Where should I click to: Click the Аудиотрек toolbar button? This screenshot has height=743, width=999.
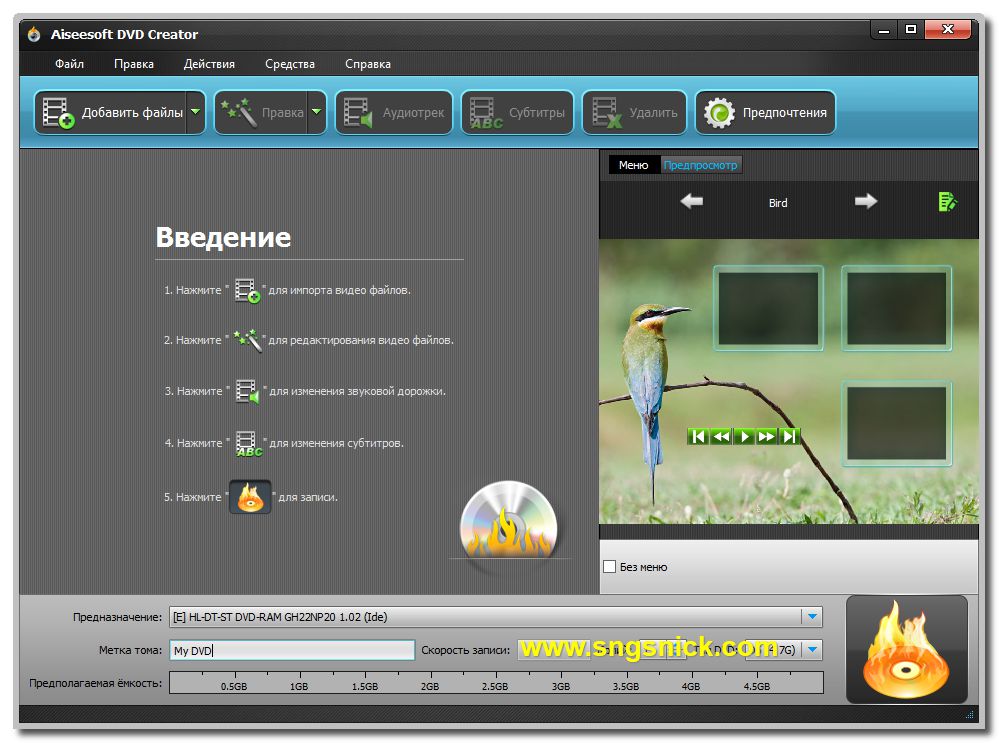point(394,113)
